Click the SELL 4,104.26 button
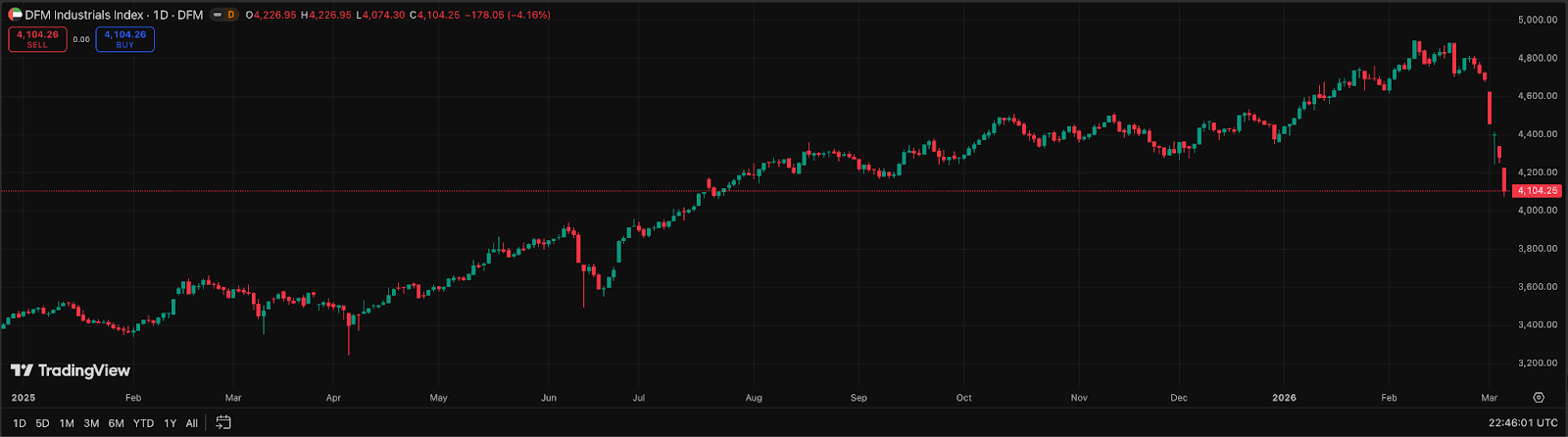Image resolution: width=1568 pixels, height=437 pixels. coord(37,39)
